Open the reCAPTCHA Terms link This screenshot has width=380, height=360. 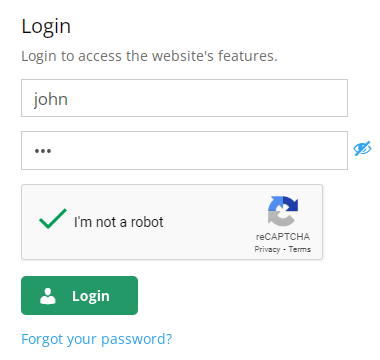pyautogui.click(x=300, y=249)
